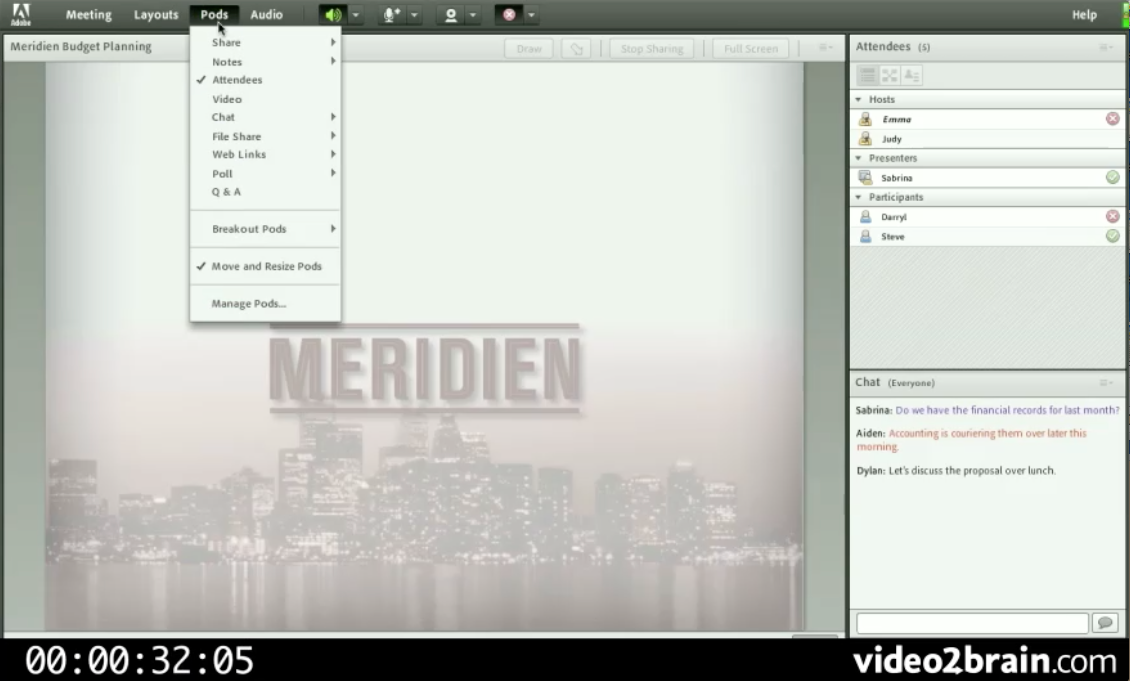Select participant Steve in attendees
The width and height of the screenshot is (1130, 681).
[x=987, y=236]
